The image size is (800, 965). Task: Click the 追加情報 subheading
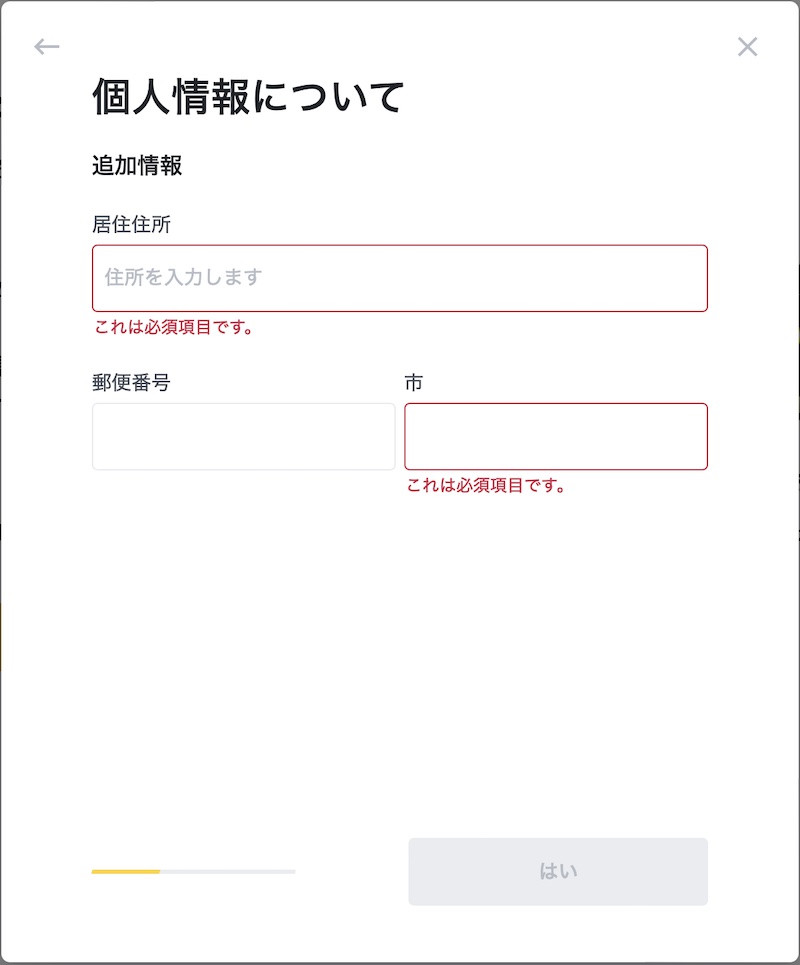(137, 166)
